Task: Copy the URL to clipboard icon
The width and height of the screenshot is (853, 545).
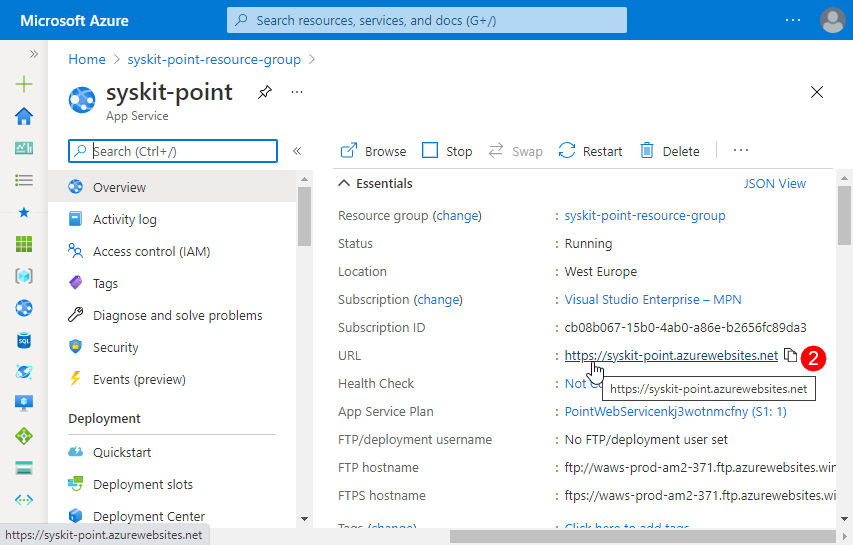Action: (790, 355)
